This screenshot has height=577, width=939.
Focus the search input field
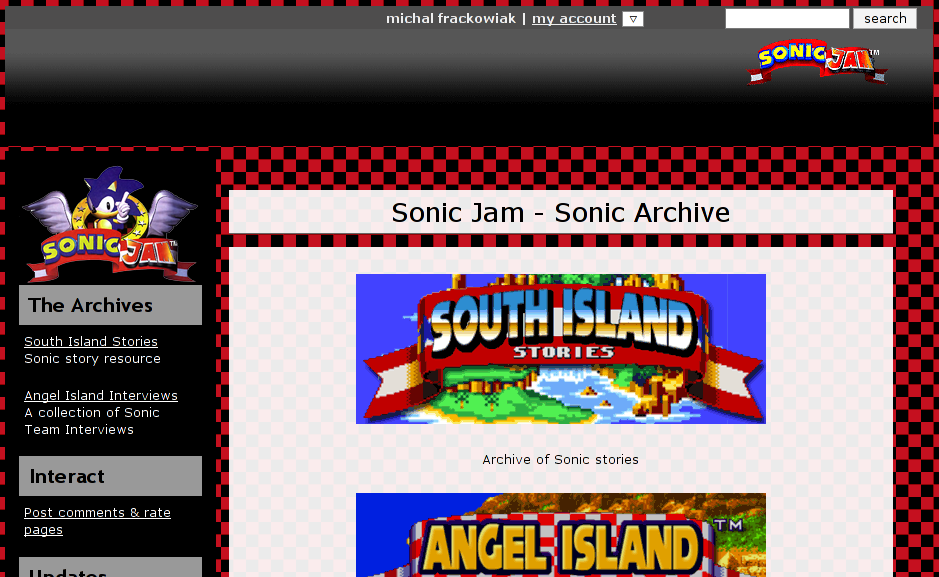click(x=787, y=19)
